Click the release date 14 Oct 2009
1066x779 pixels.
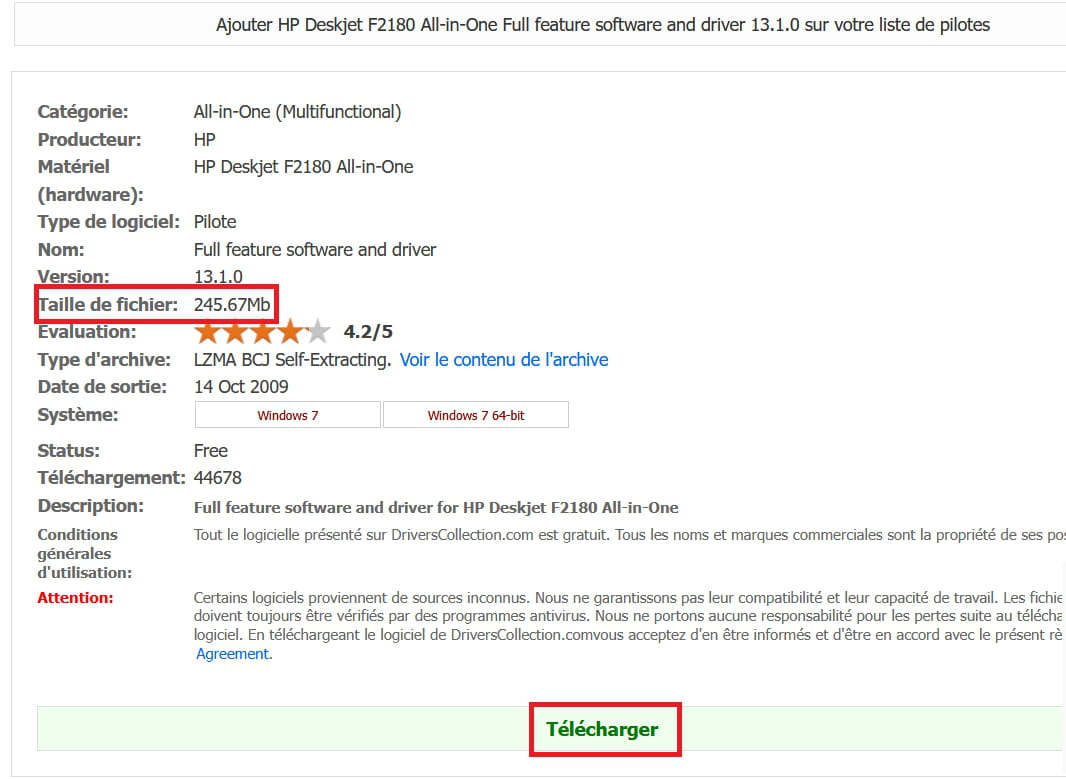click(x=241, y=387)
